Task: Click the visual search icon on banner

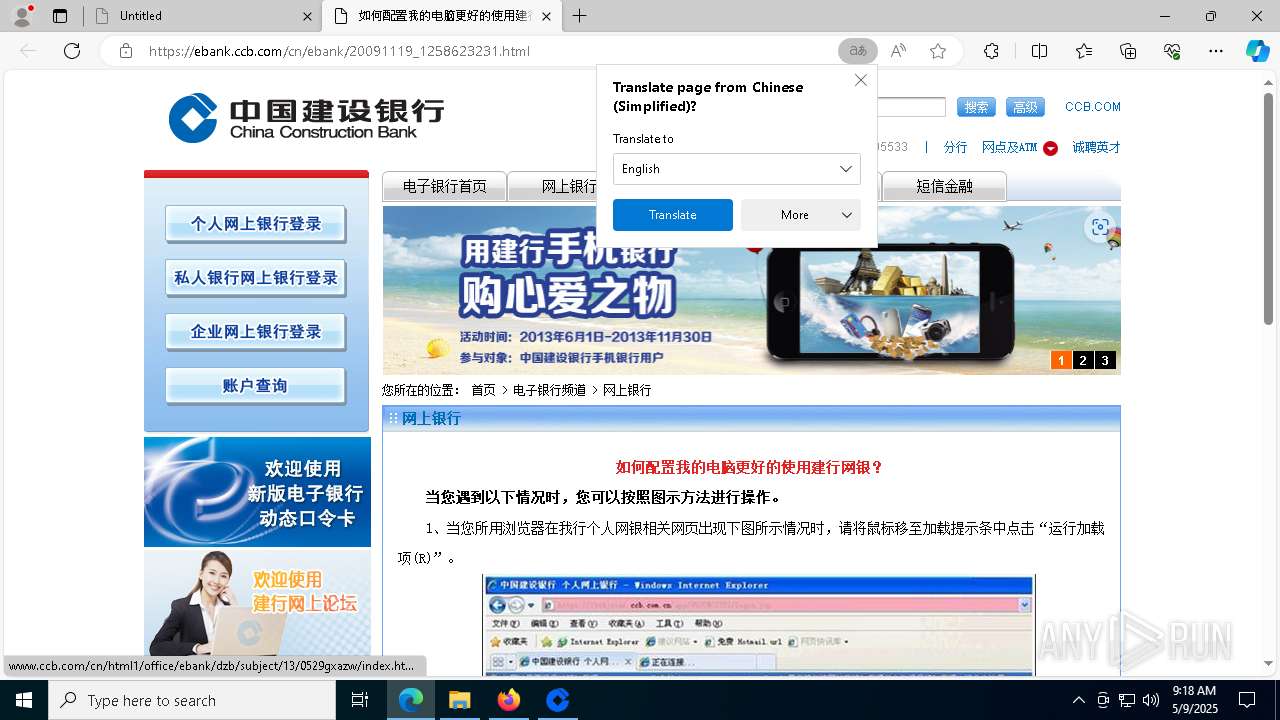Action: click(1100, 227)
